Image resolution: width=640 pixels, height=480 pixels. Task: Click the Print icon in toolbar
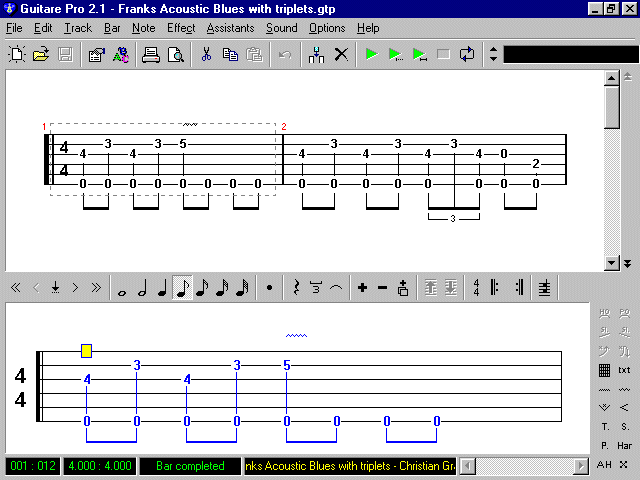tap(150, 54)
